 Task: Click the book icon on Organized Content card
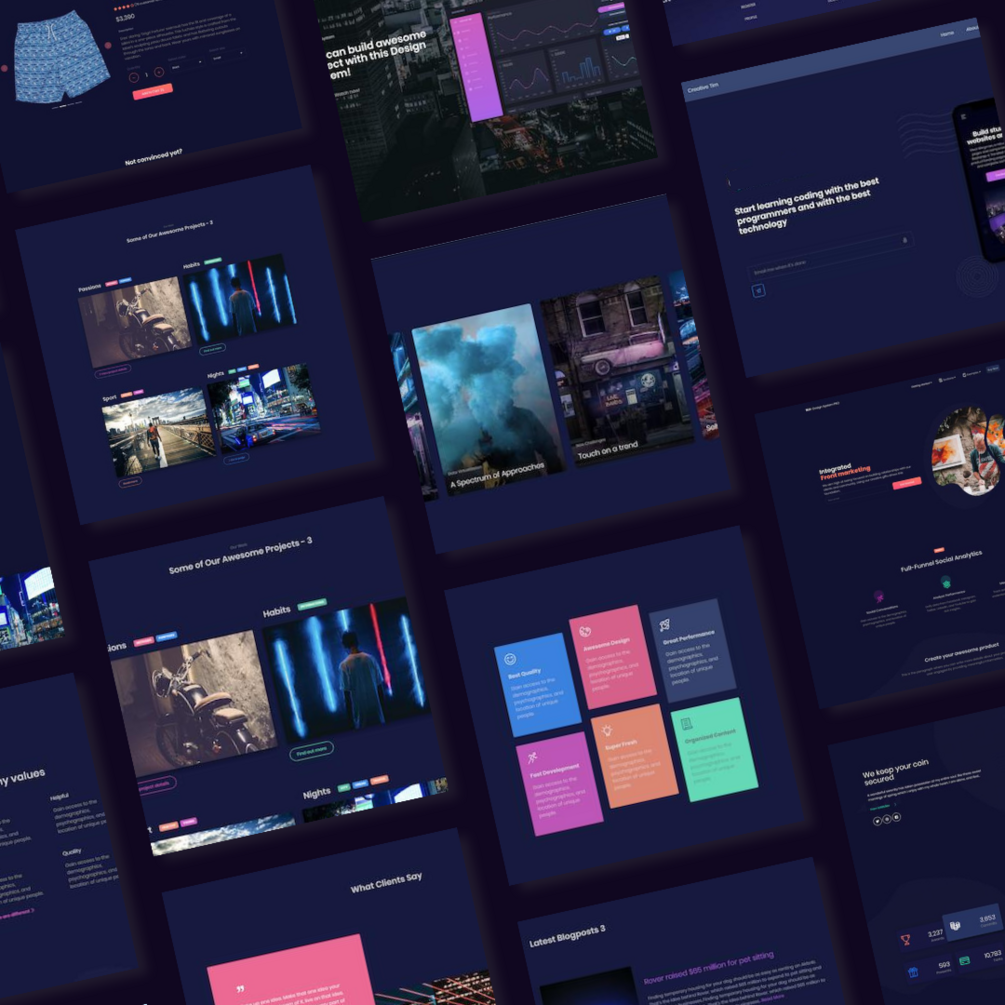click(686, 724)
